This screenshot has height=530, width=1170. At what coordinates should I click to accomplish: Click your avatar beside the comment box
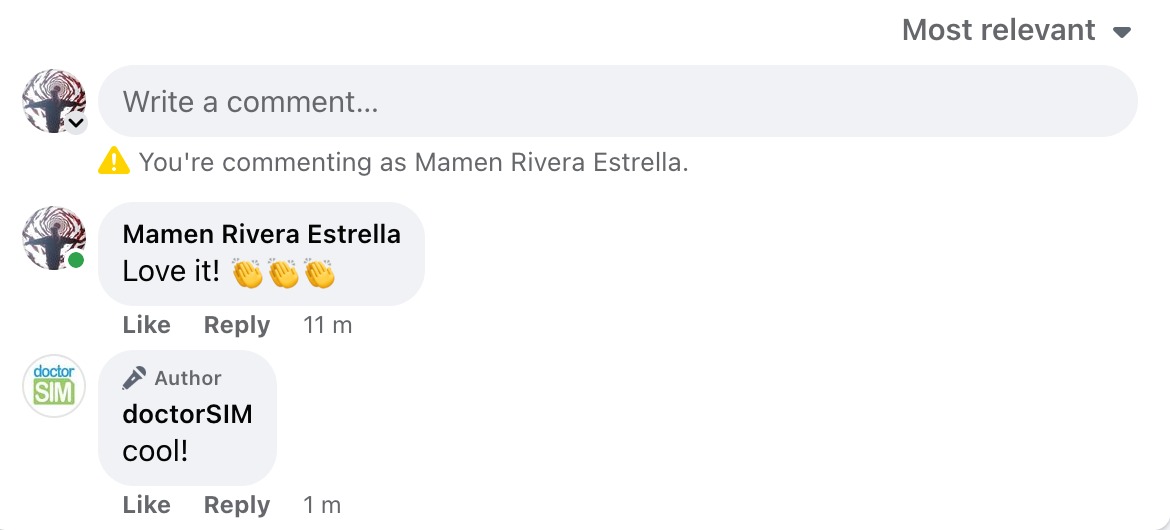pyautogui.click(x=52, y=98)
